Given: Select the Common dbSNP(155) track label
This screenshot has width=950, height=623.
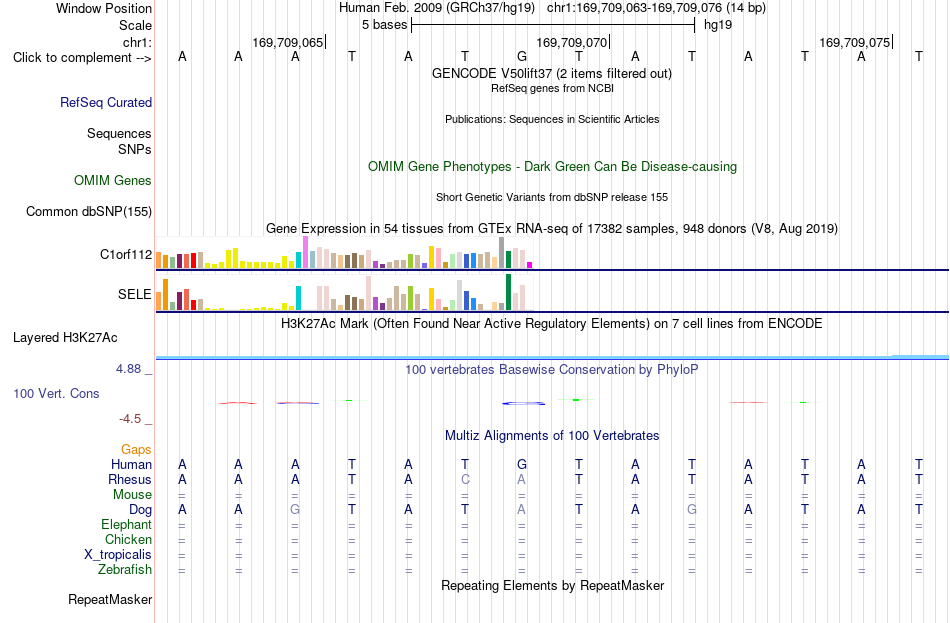Looking at the screenshot, I should pos(88,212).
